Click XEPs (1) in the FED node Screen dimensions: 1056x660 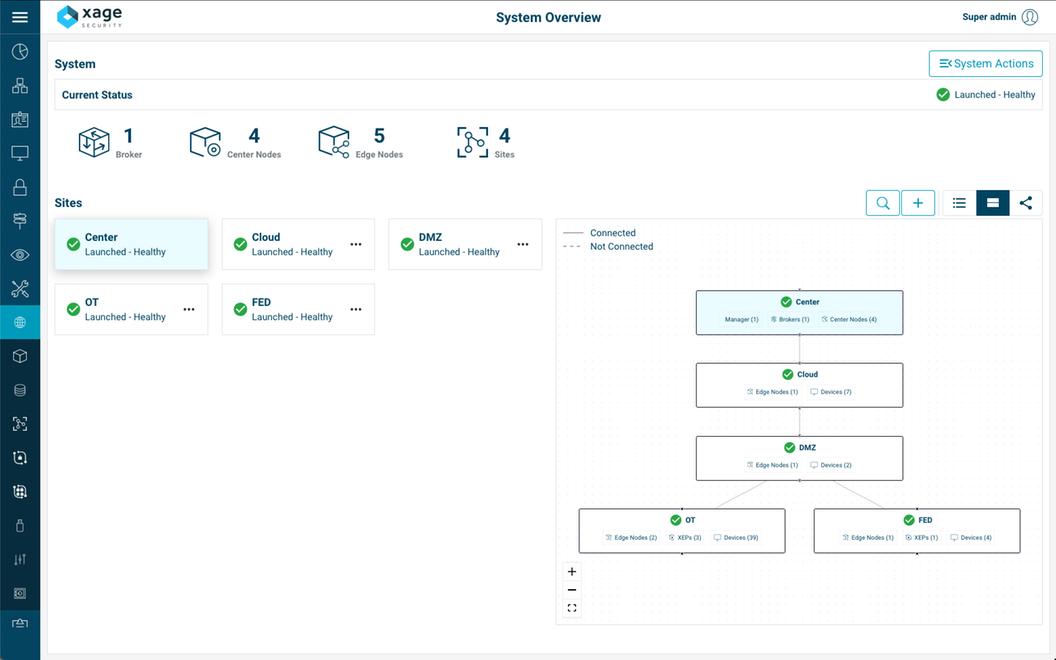[x=922, y=537]
